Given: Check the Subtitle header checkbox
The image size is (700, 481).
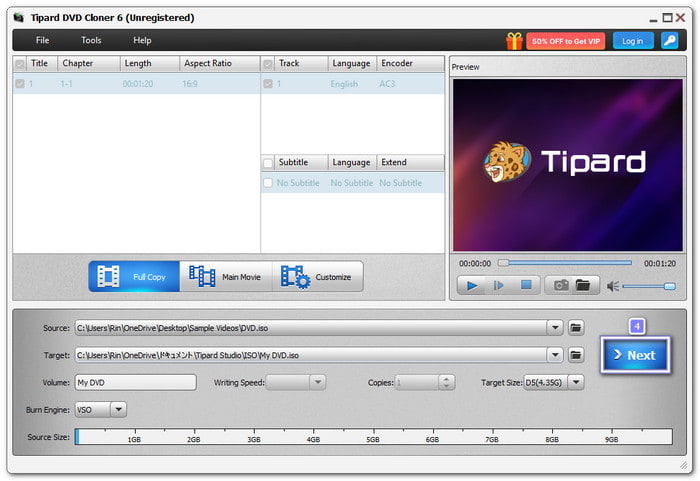Looking at the screenshot, I should (x=267, y=162).
